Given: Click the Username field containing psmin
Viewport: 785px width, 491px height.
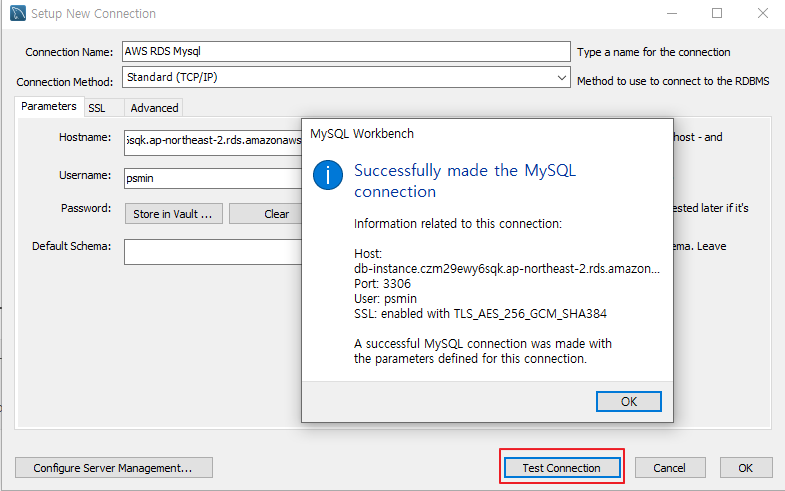Looking at the screenshot, I should pyautogui.click(x=213, y=178).
